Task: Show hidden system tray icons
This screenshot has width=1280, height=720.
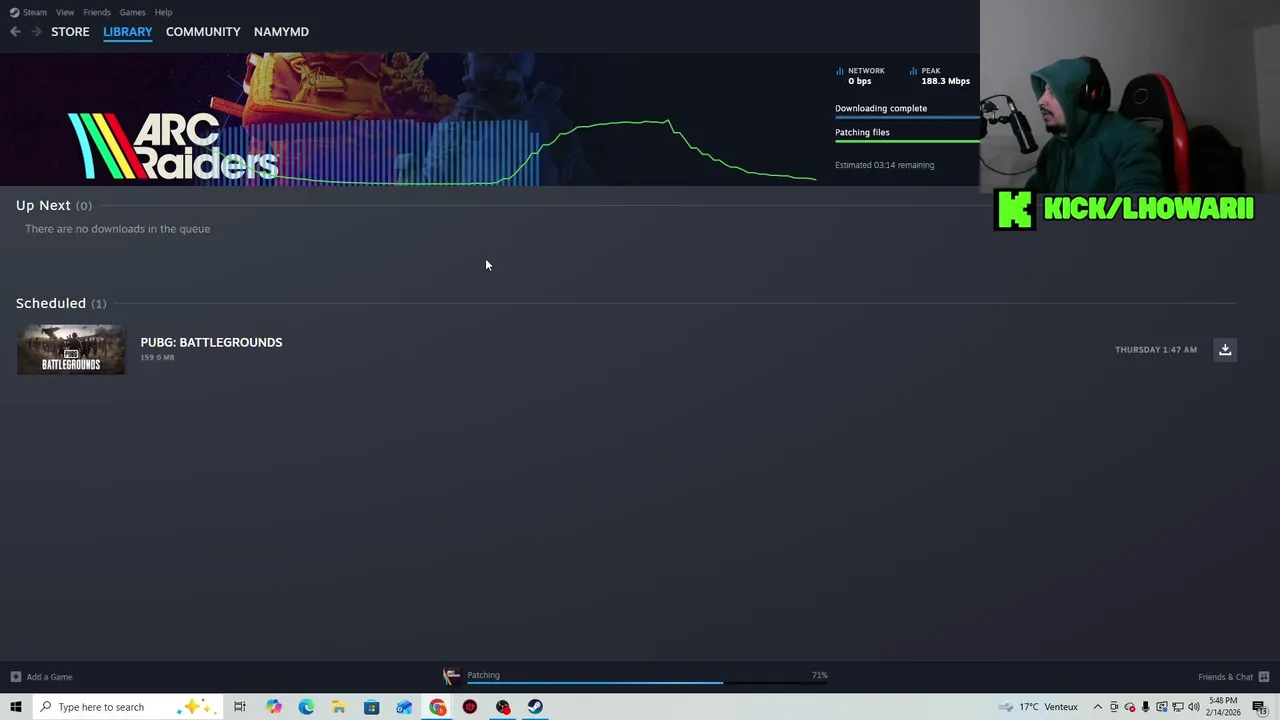Action: tap(1097, 707)
